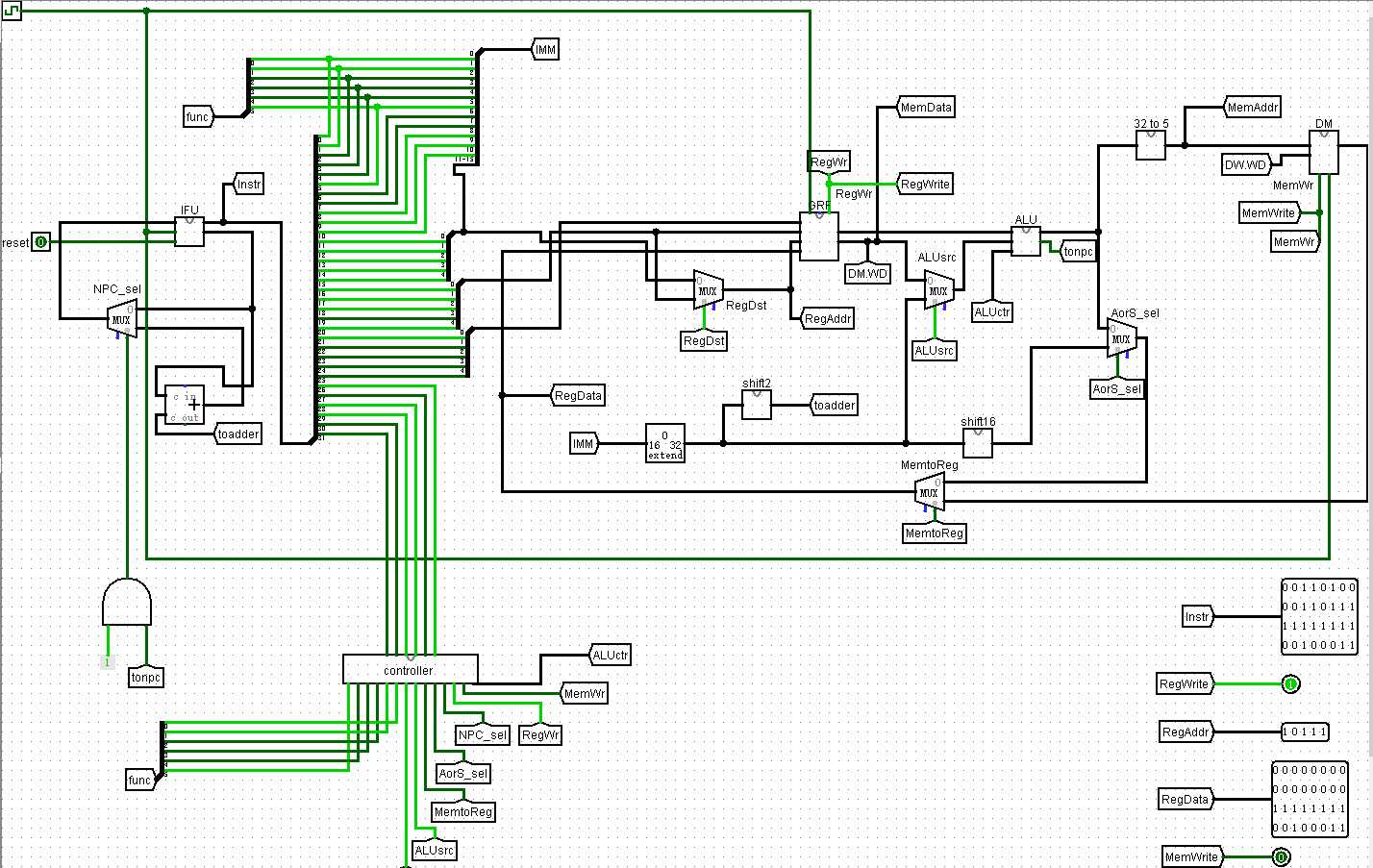
Task: Click the MemtoReg tunnel below controller
Action: (463, 812)
